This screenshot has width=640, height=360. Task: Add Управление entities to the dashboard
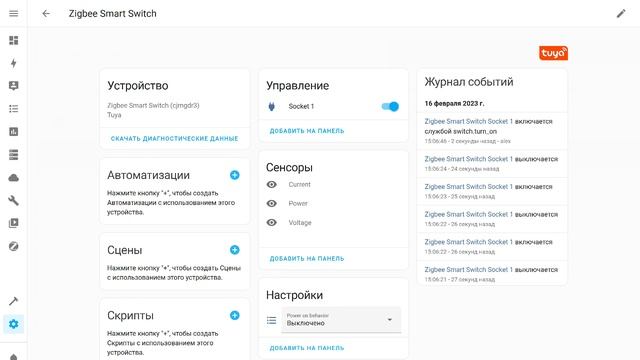click(x=307, y=131)
